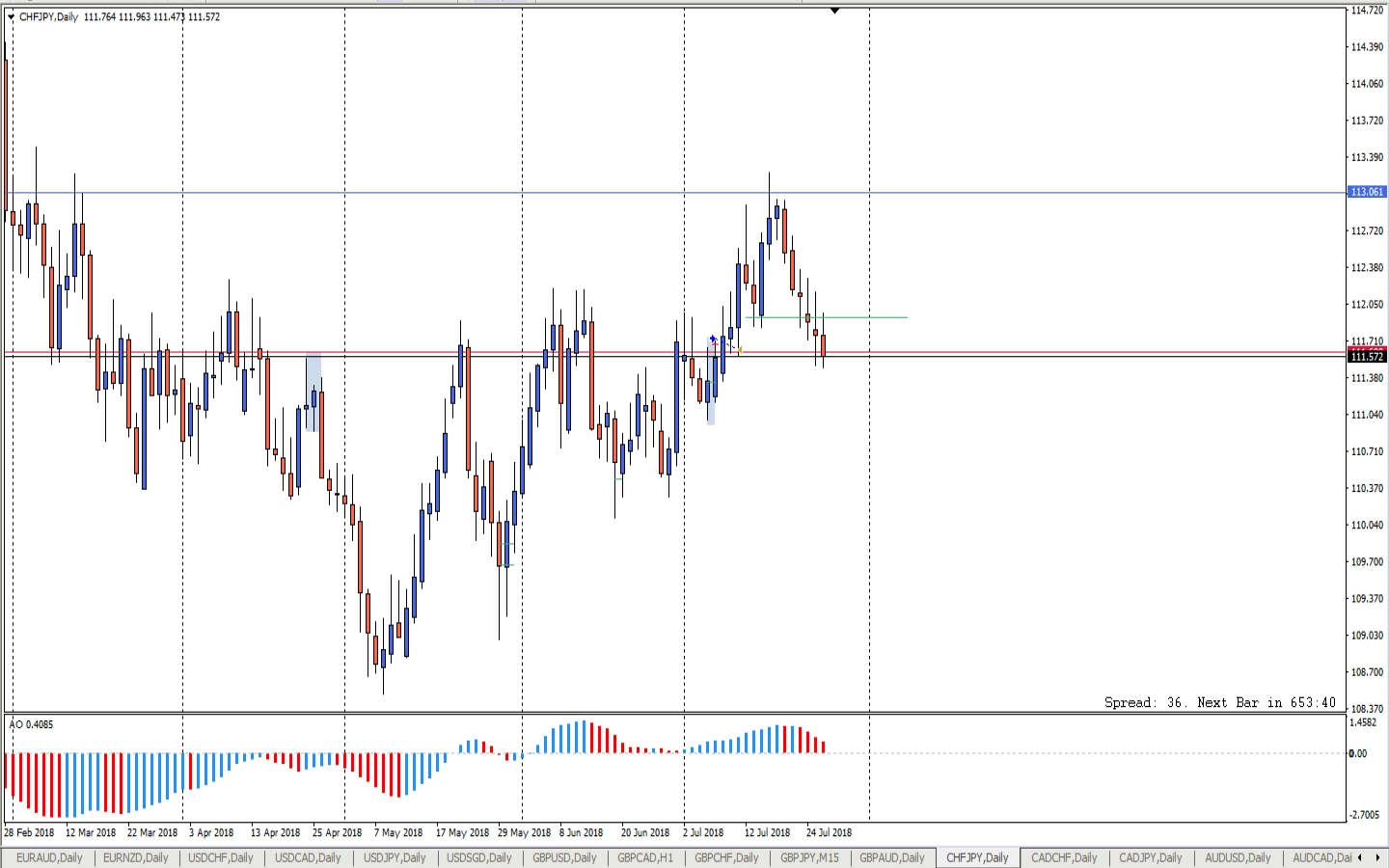Open the EURNZD,Daily chart tab
This screenshot has height=868, width=1389.
(x=136, y=857)
